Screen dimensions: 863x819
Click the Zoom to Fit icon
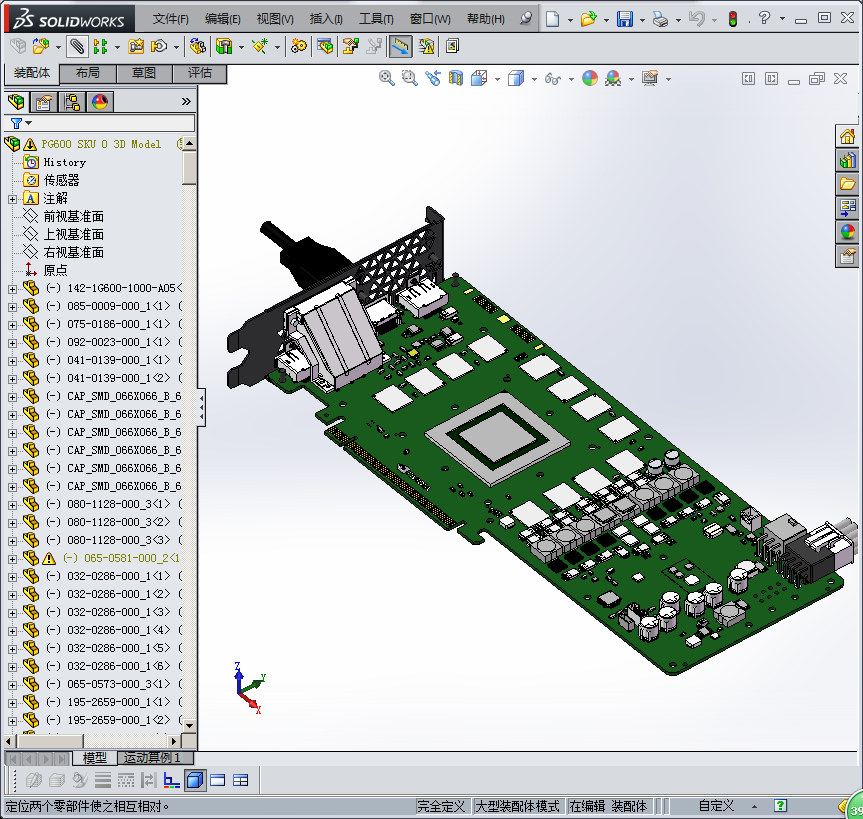click(x=386, y=78)
